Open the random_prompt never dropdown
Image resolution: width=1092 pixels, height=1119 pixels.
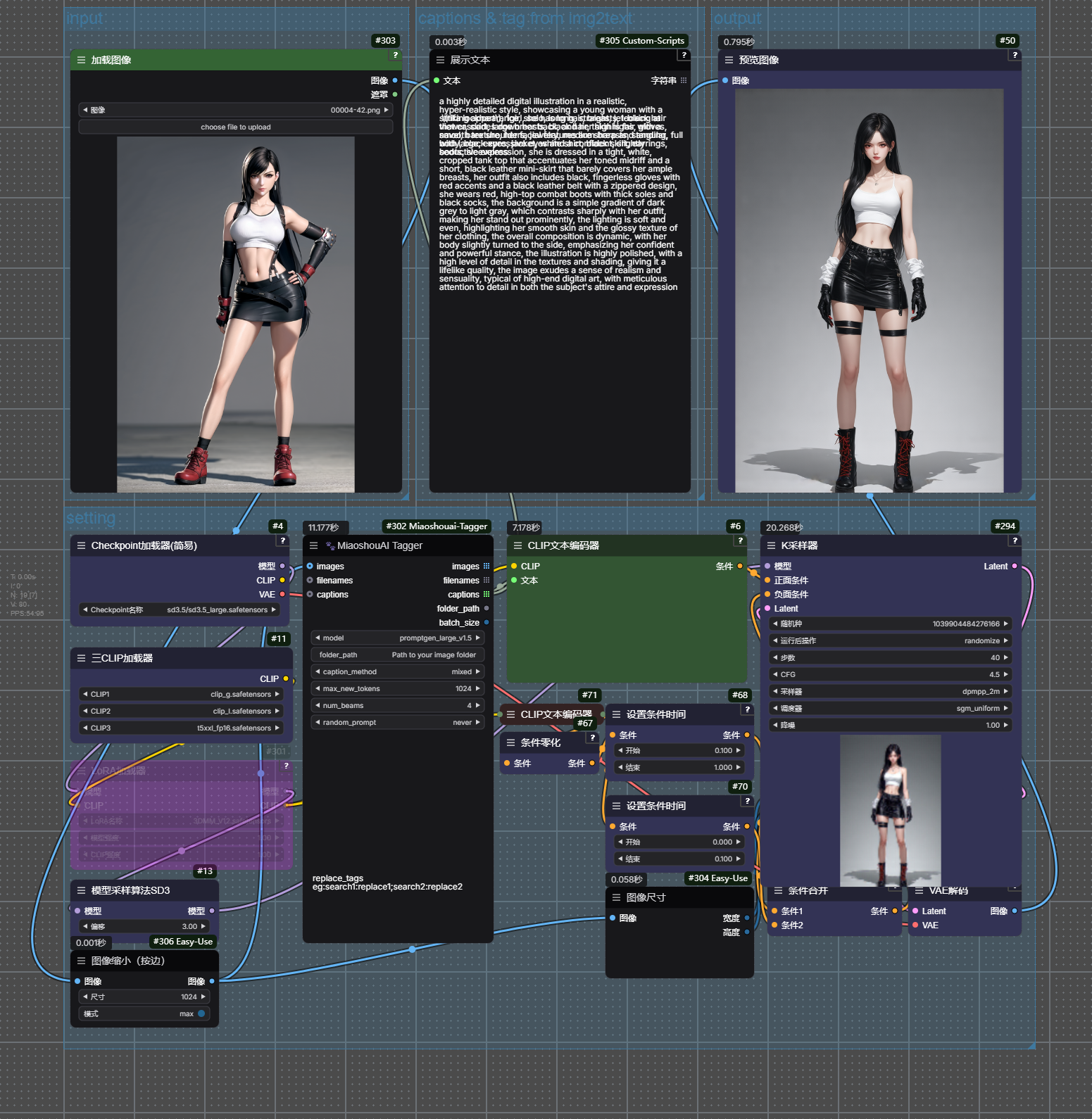(398, 723)
